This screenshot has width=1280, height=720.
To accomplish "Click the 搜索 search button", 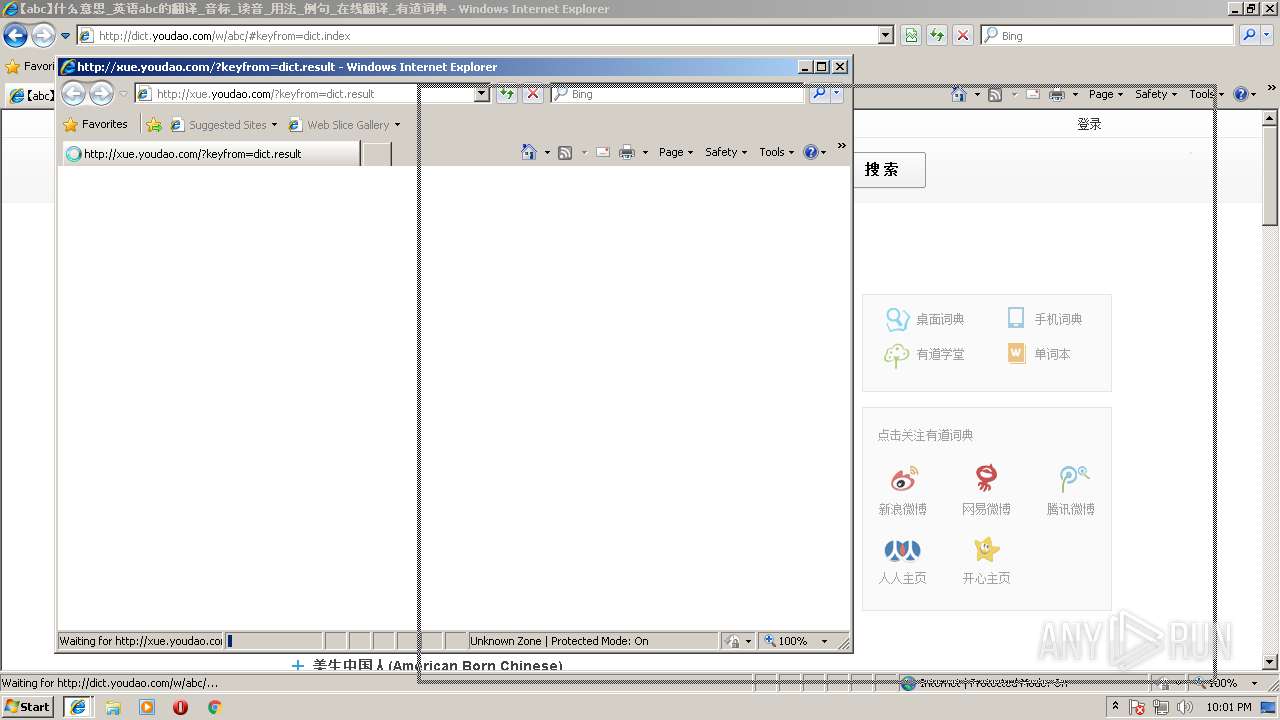I will click(x=890, y=170).
